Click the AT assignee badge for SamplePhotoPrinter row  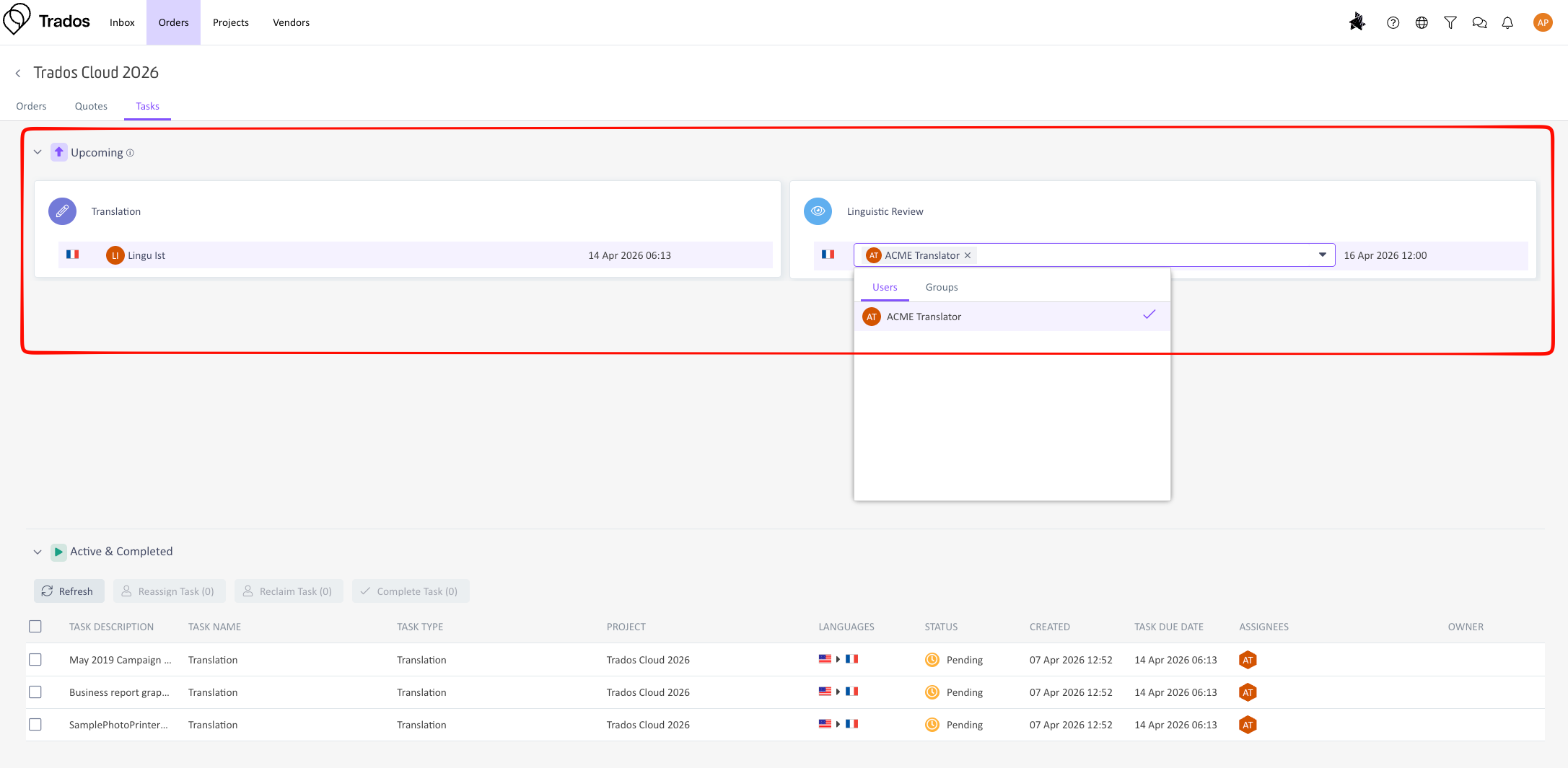(x=1248, y=725)
